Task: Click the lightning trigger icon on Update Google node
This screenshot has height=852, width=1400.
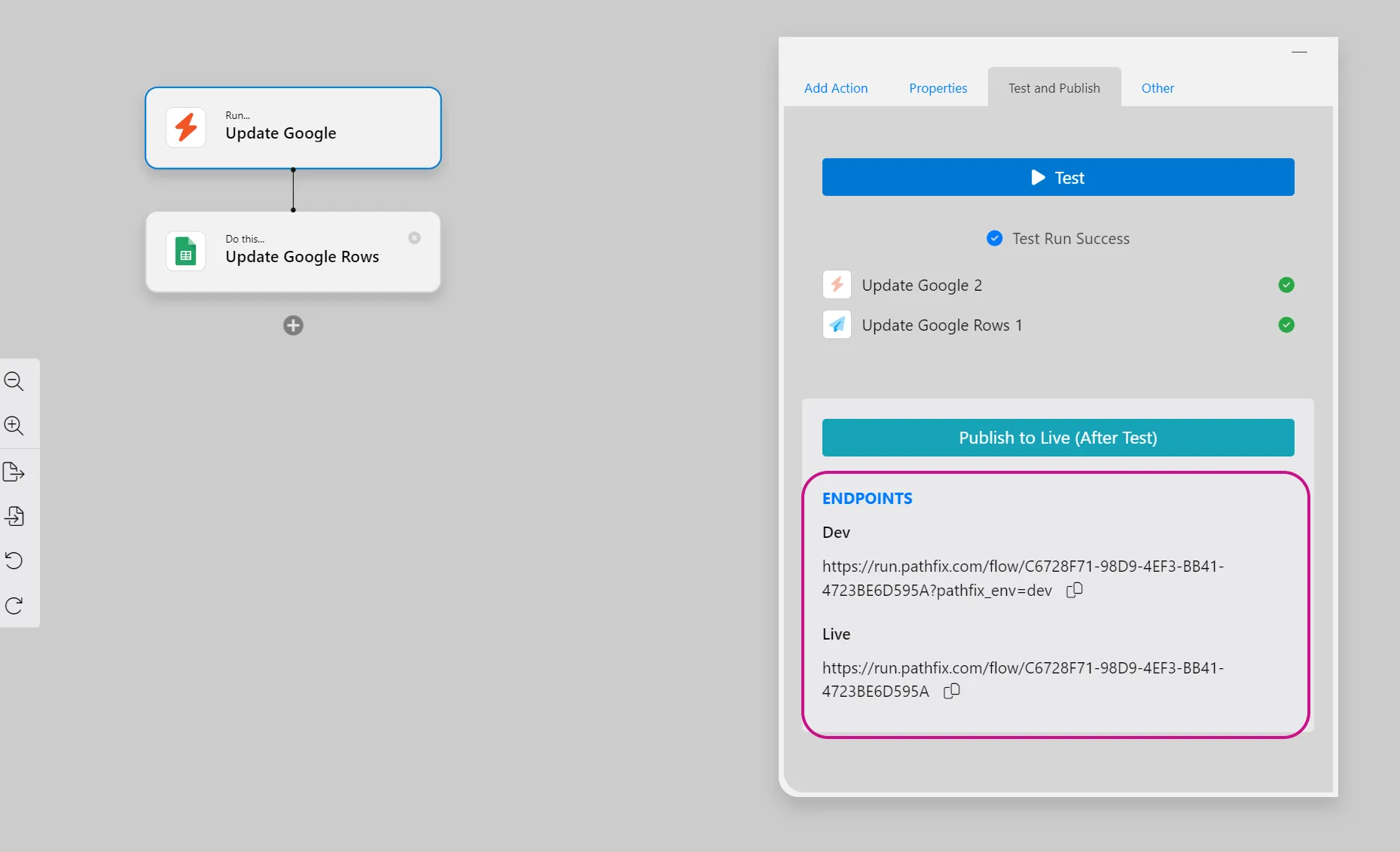Action: pyautogui.click(x=186, y=127)
